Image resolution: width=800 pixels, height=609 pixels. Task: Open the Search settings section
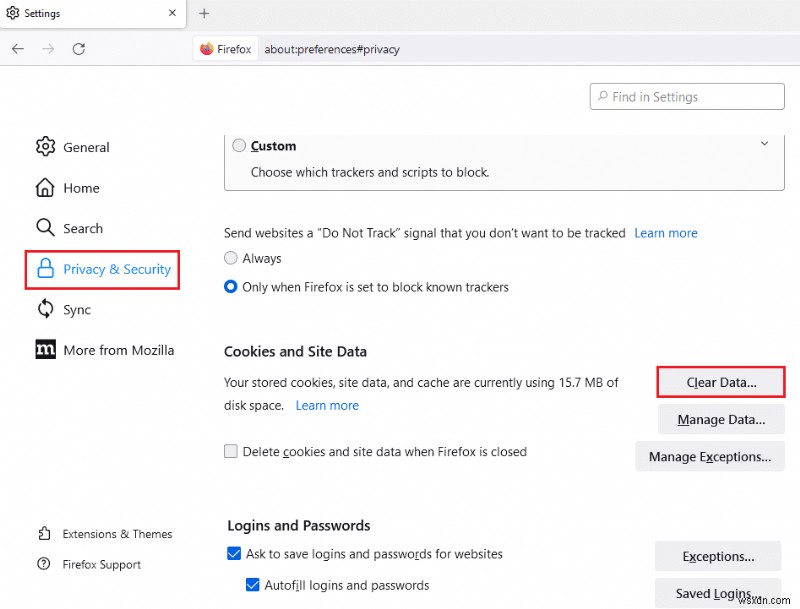click(x=83, y=228)
